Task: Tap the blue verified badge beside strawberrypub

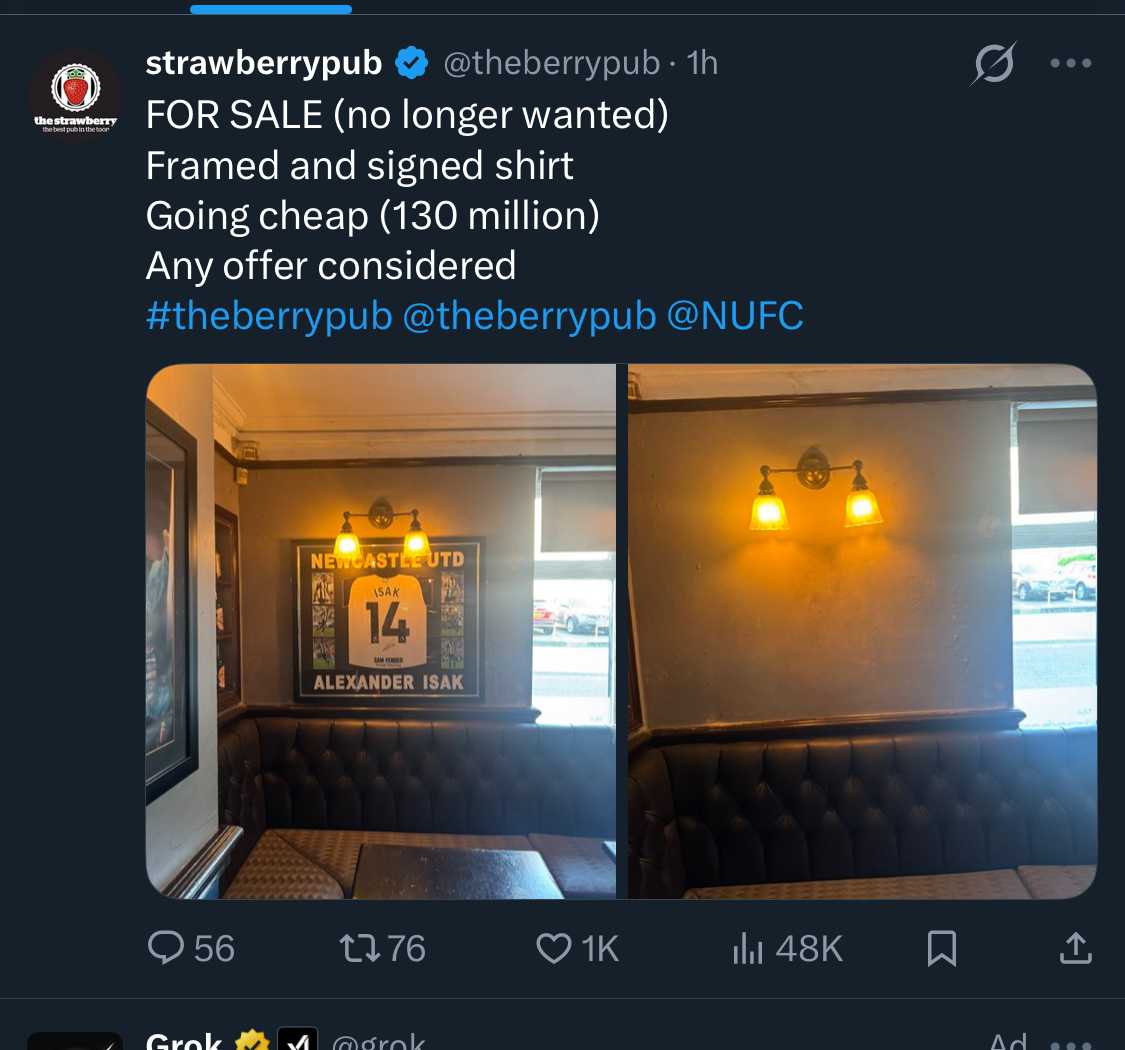Action: point(412,63)
